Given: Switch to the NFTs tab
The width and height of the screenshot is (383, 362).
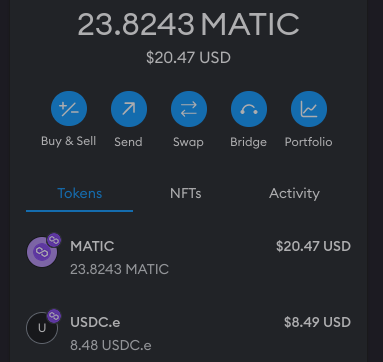Looking at the screenshot, I should pos(186,193).
